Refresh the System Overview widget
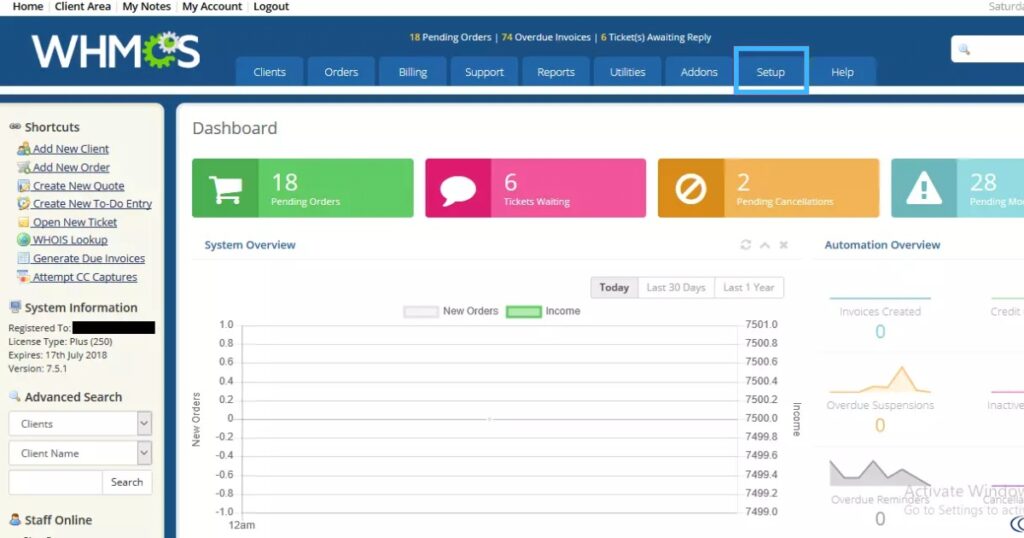The width and height of the screenshot is (1024, 538). point(746,245)
